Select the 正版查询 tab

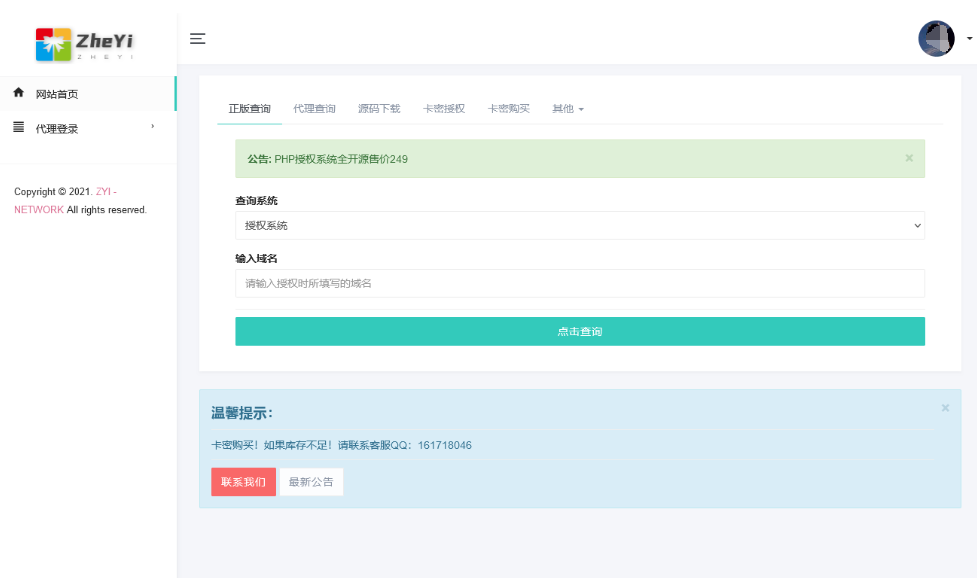(x=249, y=108)
